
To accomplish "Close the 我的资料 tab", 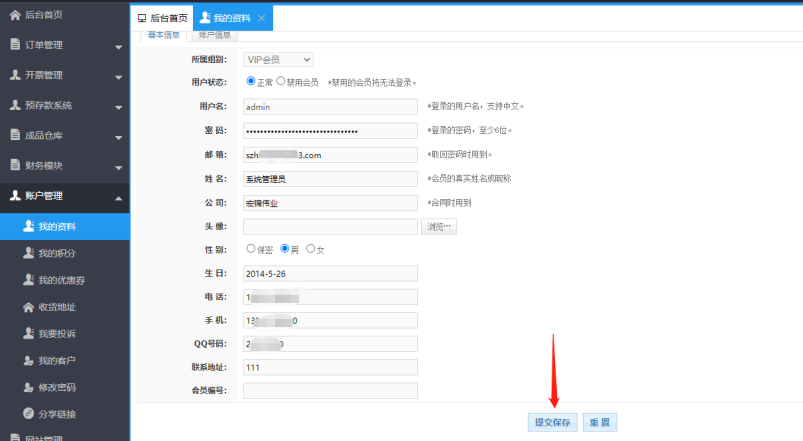I will tap(262, 19).
